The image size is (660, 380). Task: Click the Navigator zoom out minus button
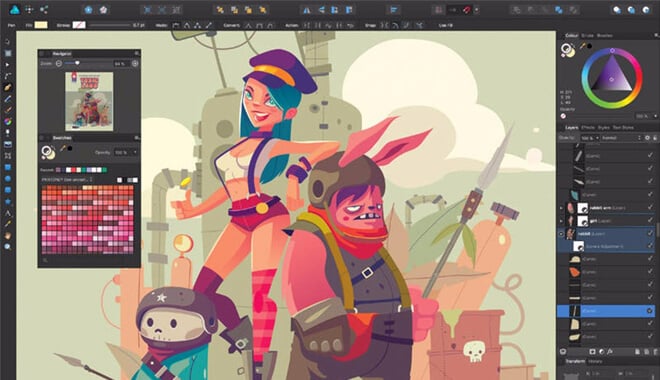tap(59, 64)
